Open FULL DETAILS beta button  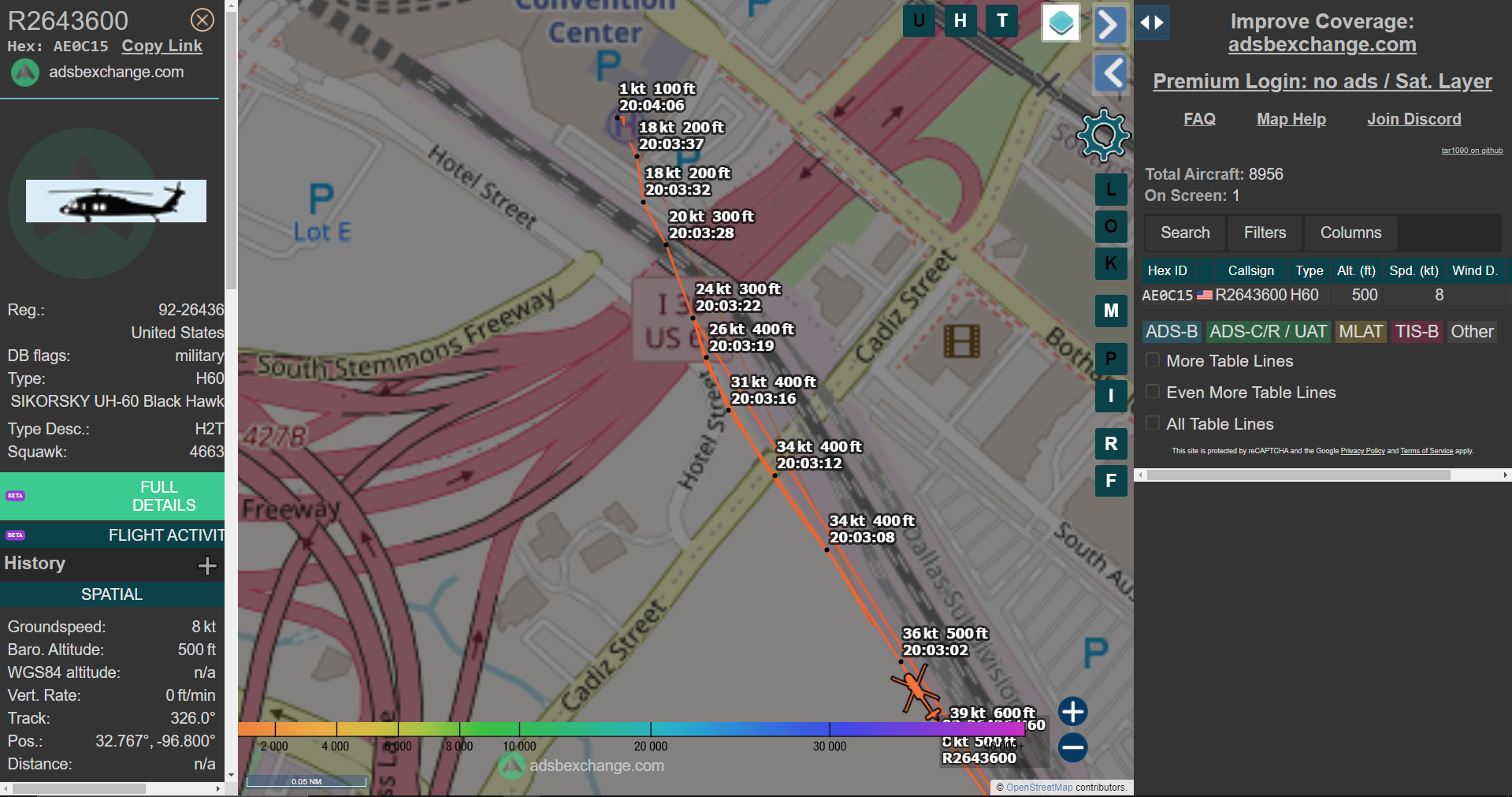(x=112, y=496)
